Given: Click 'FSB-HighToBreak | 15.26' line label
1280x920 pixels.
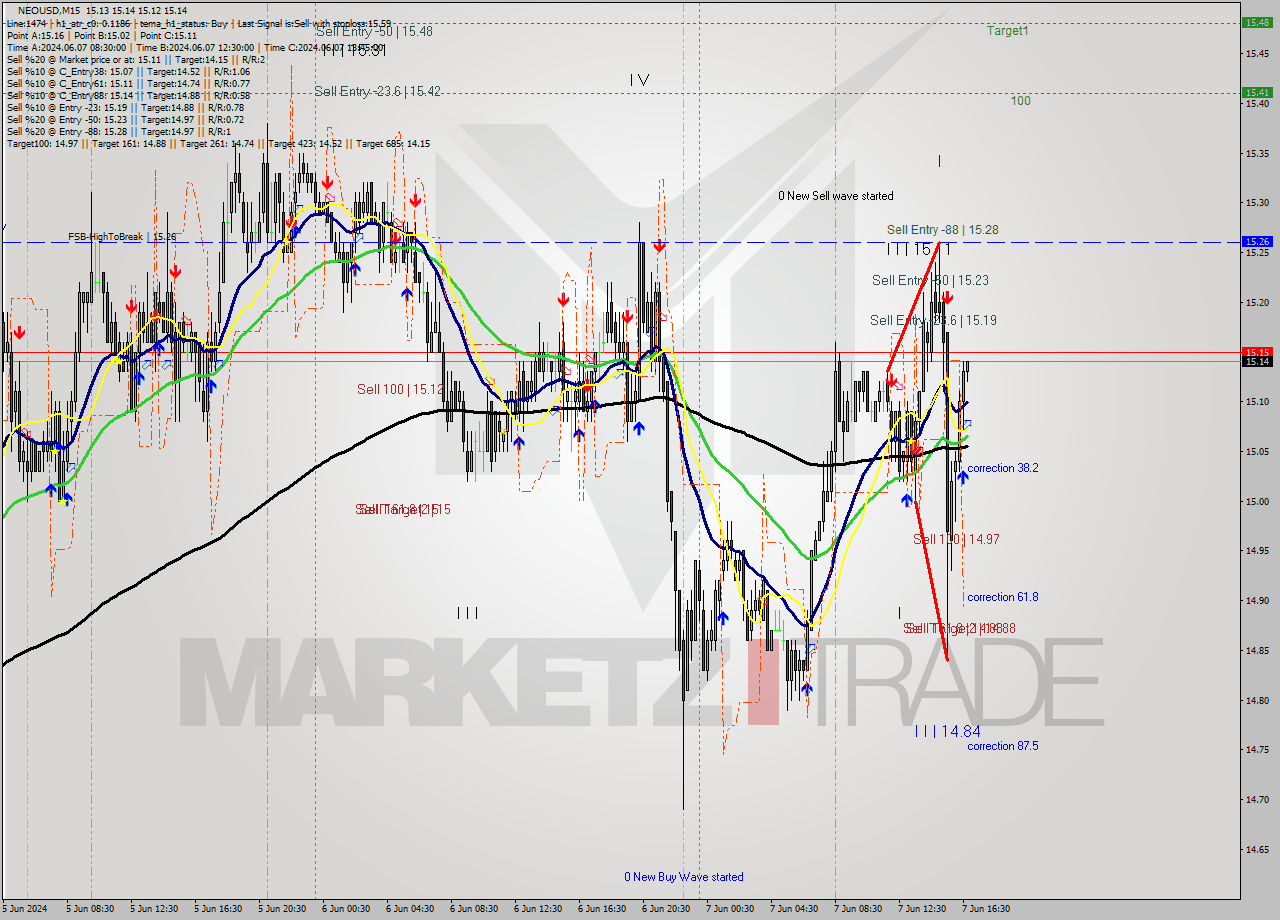Looking at the screenshot, I should coord(122,237).
